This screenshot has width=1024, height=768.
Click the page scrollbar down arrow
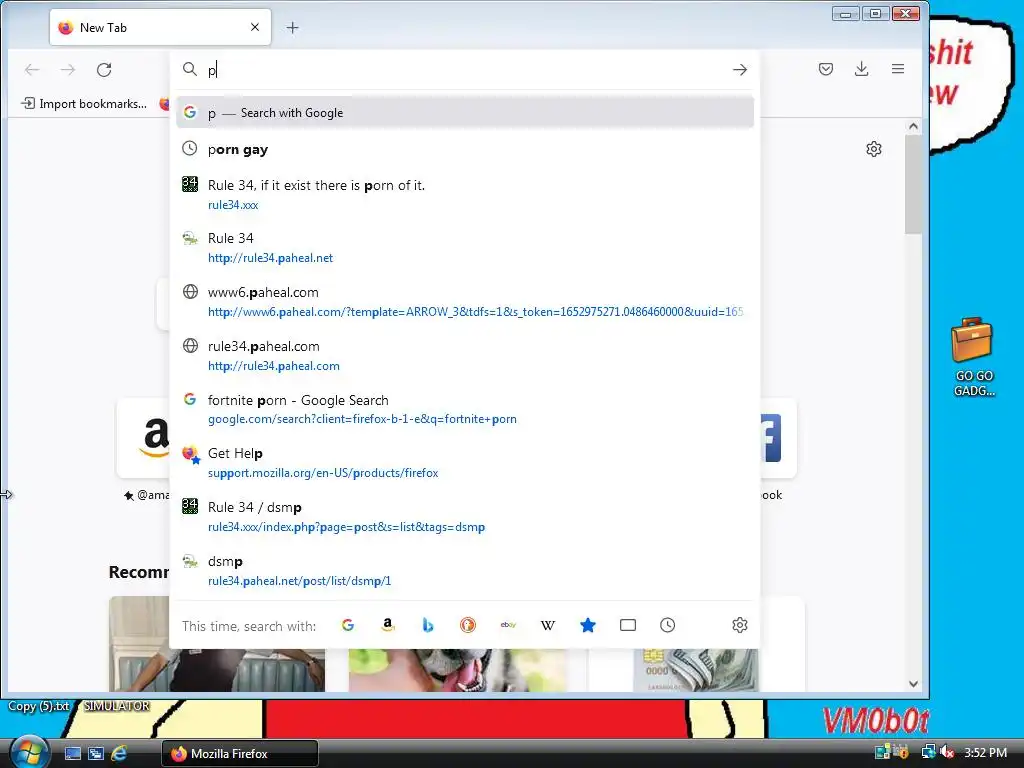point(913,684)
